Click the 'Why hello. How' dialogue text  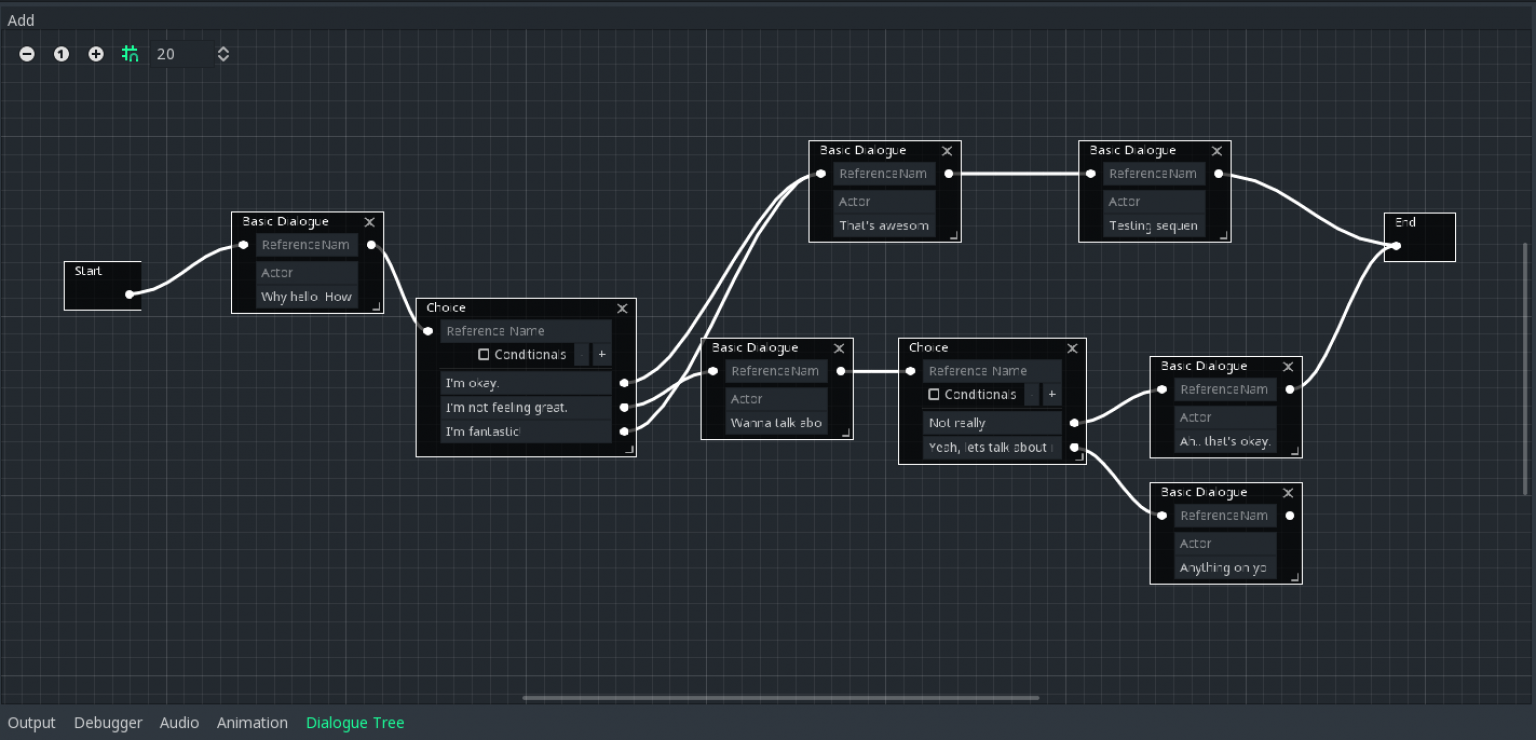click(x=307, y=297)
